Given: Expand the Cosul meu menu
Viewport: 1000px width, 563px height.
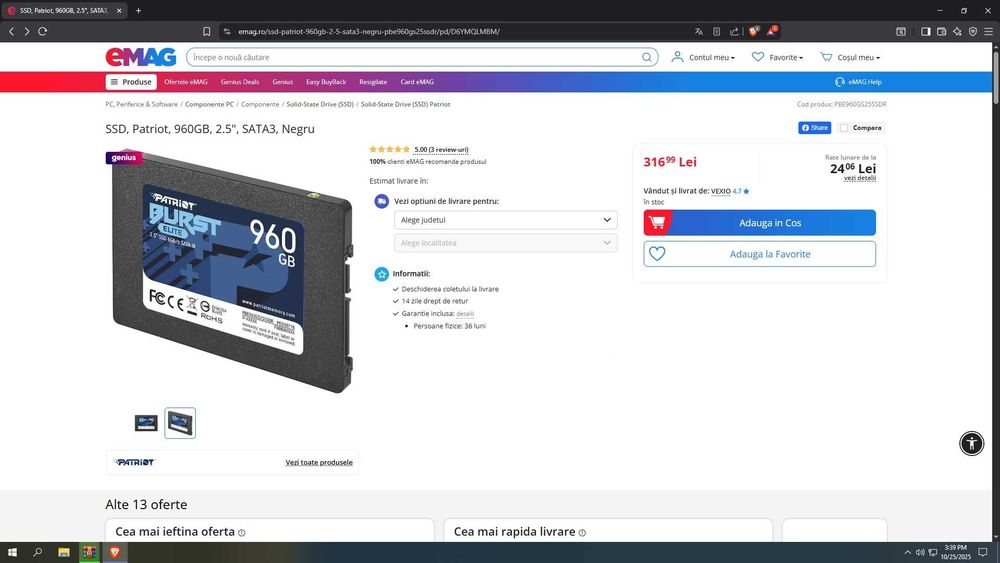Looking at the screenshot, I should coord(849,57).
